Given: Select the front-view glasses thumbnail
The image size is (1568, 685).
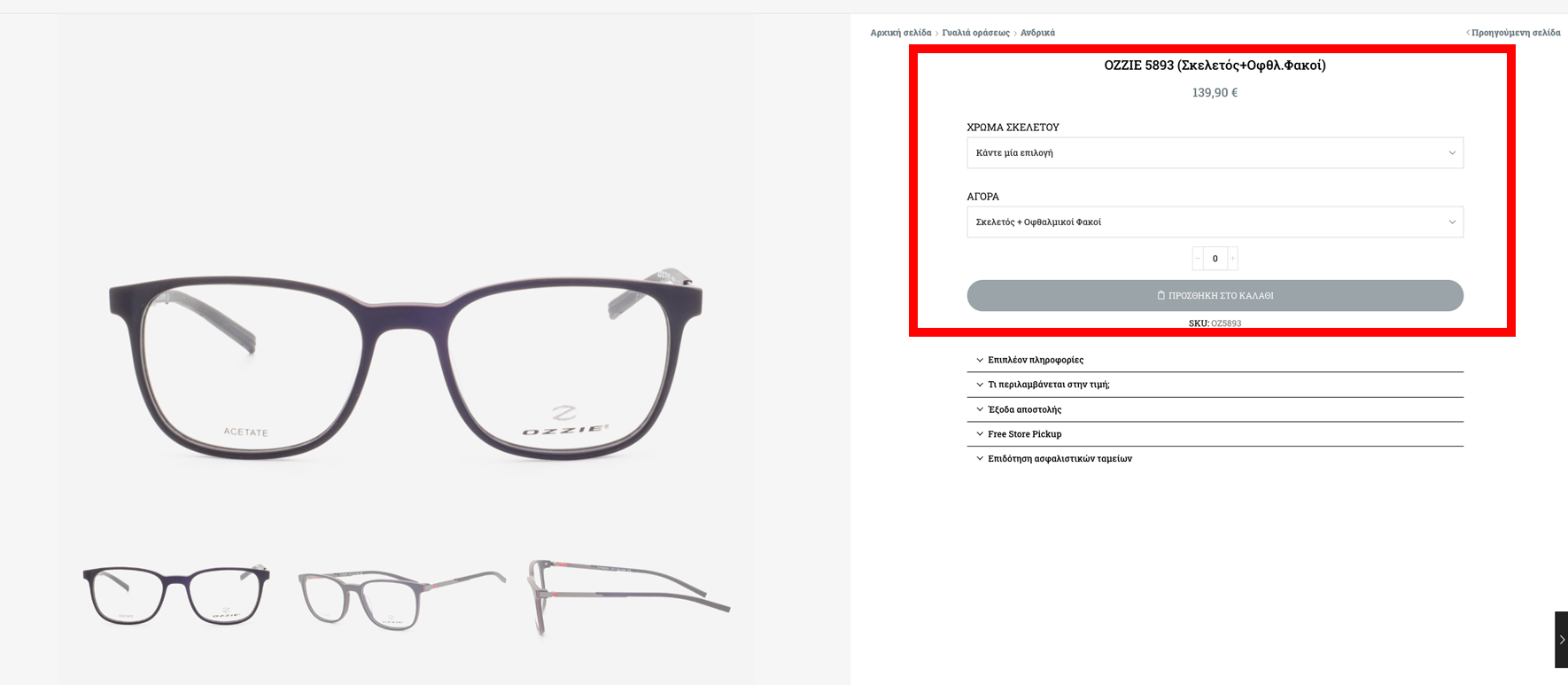Looking at the screenshot, I should coord(176,595).
